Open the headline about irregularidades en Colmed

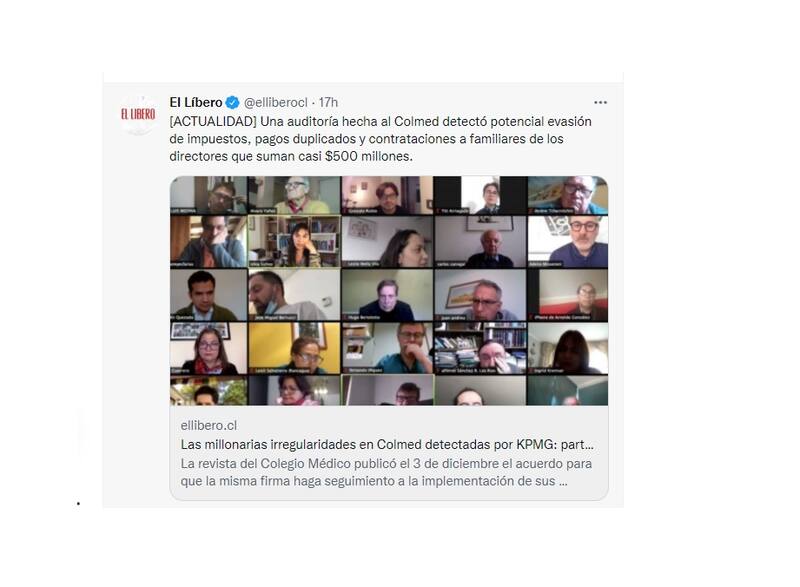click(387, 444)
